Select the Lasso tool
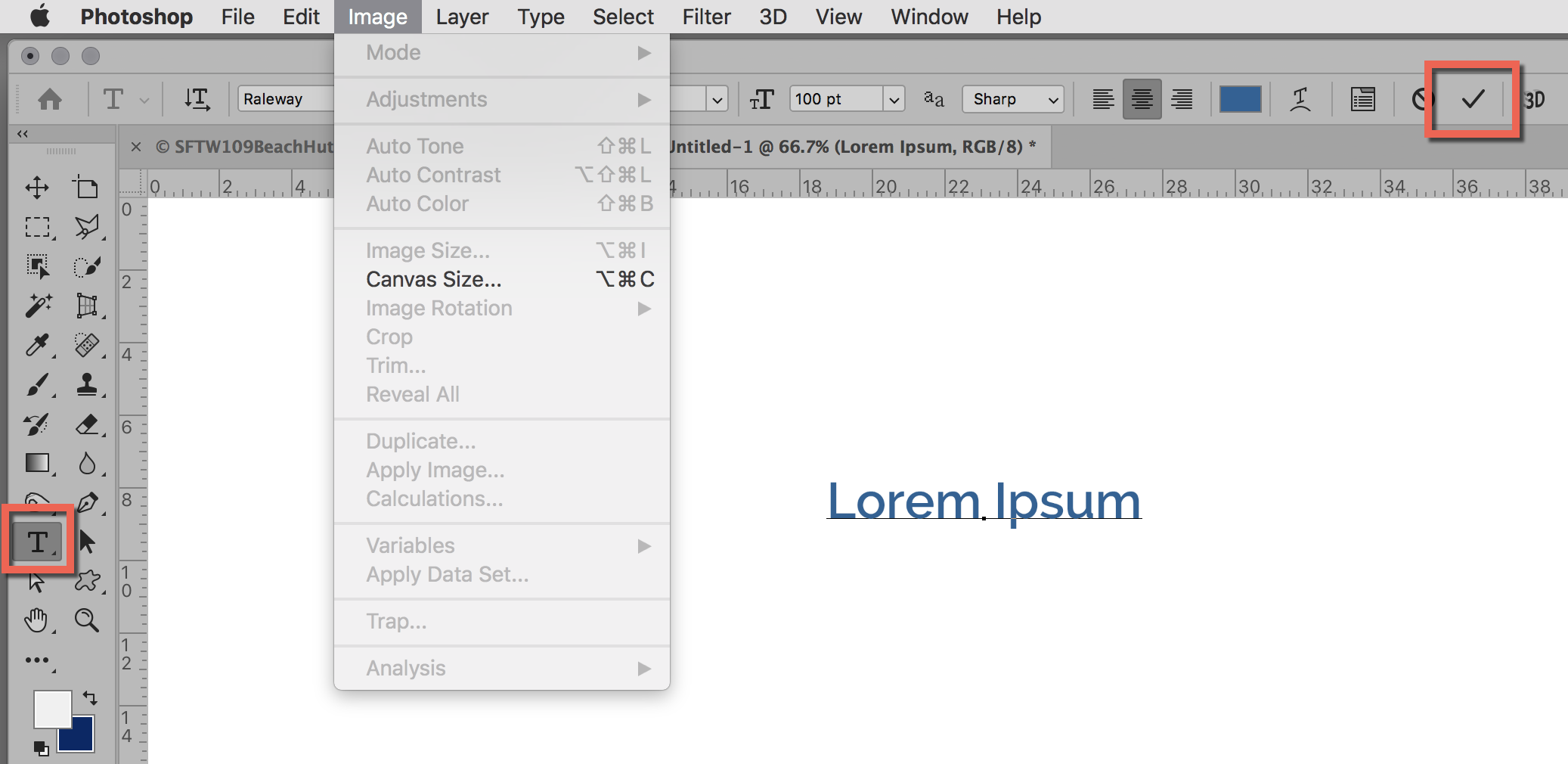Image resolution: width=1568 pixels, height=764 pixels. (87, 226)
